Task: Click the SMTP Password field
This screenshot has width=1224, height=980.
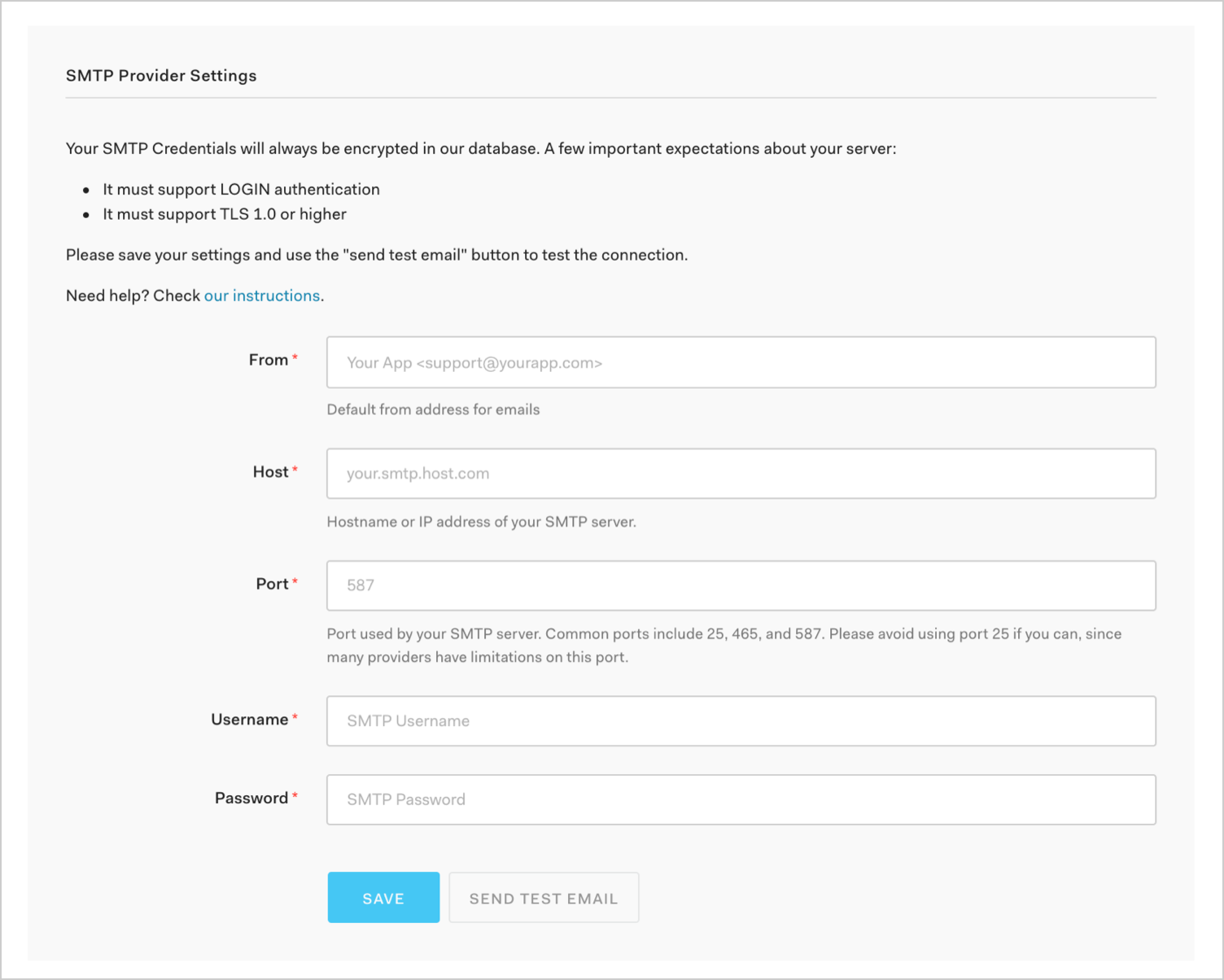Action: (x=741, y=799)
